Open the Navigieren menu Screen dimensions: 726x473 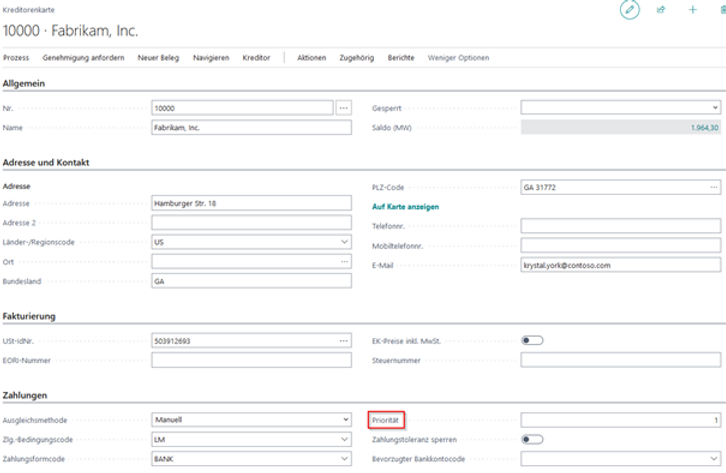tap(211, 58)
